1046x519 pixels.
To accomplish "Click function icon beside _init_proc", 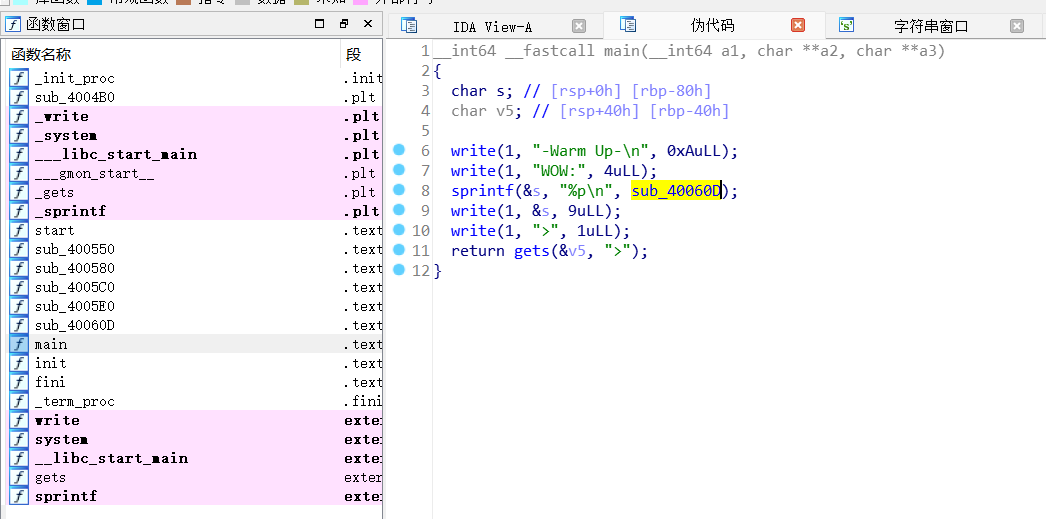I will tap(19, 78).
